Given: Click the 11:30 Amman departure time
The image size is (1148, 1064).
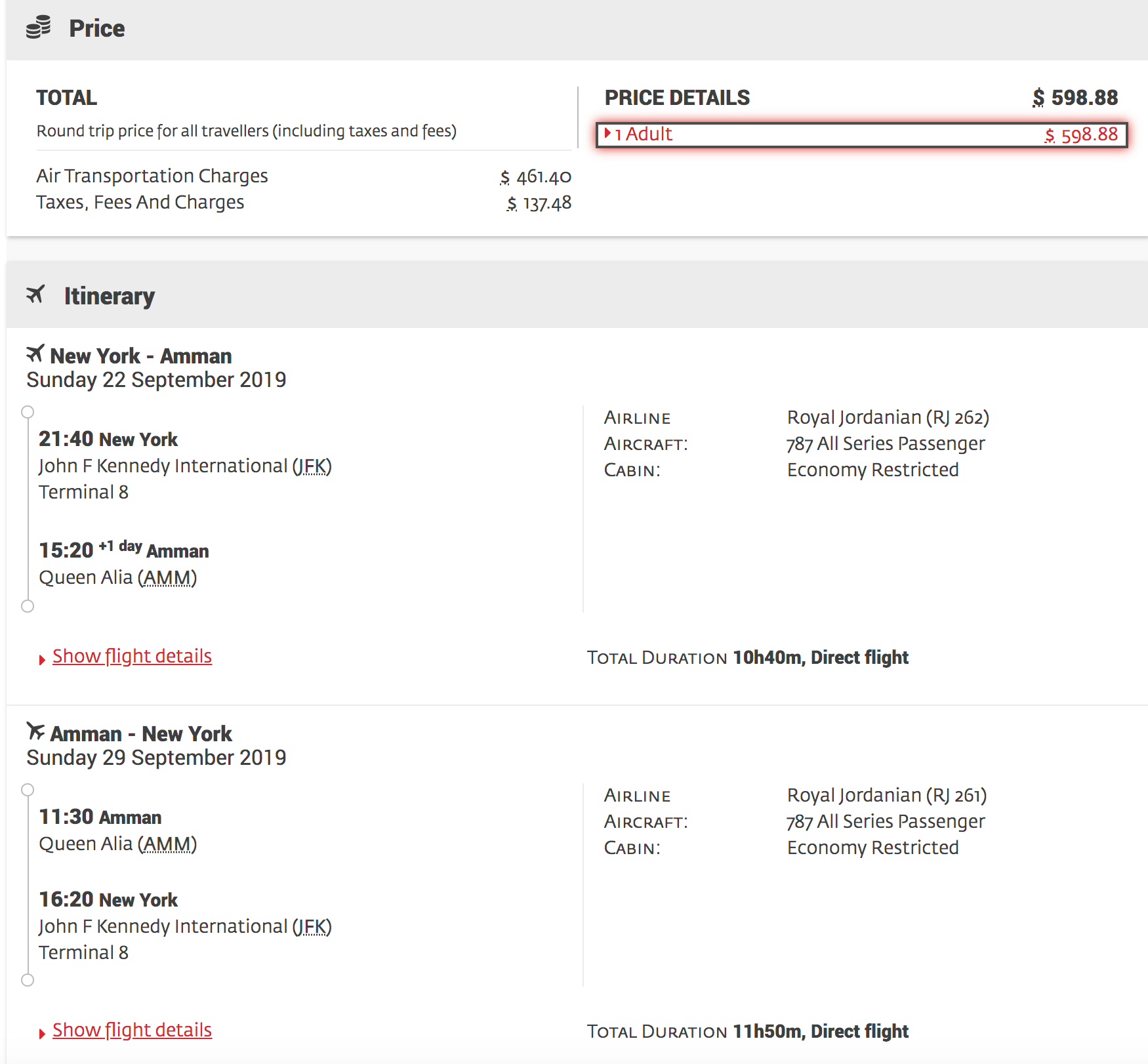Looking at the screenshot, I should pyautogui.click(x=100, y=817).
